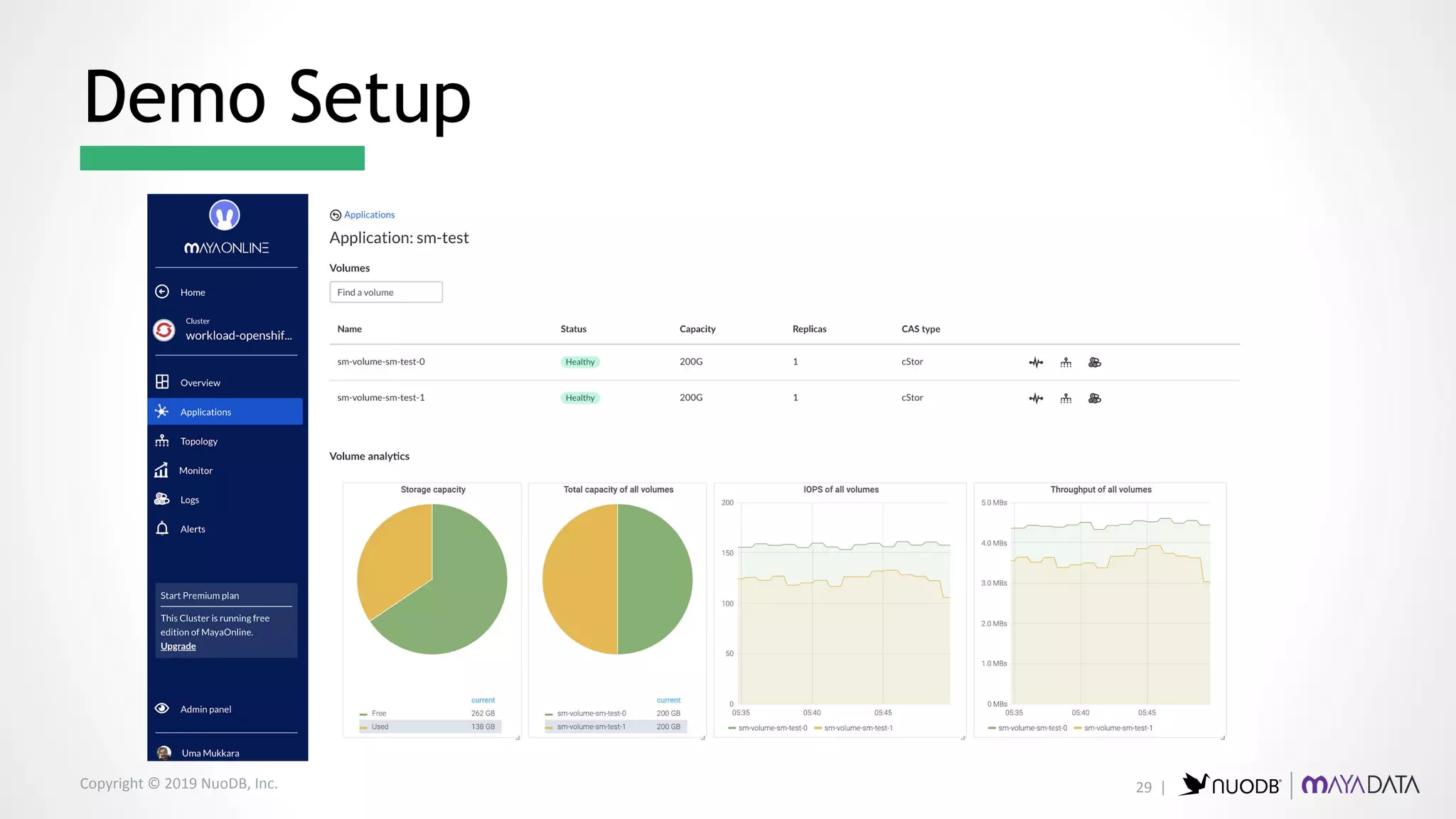
Task: Click the OpenShift cluster icon
Action: click(x=164, y=330)
